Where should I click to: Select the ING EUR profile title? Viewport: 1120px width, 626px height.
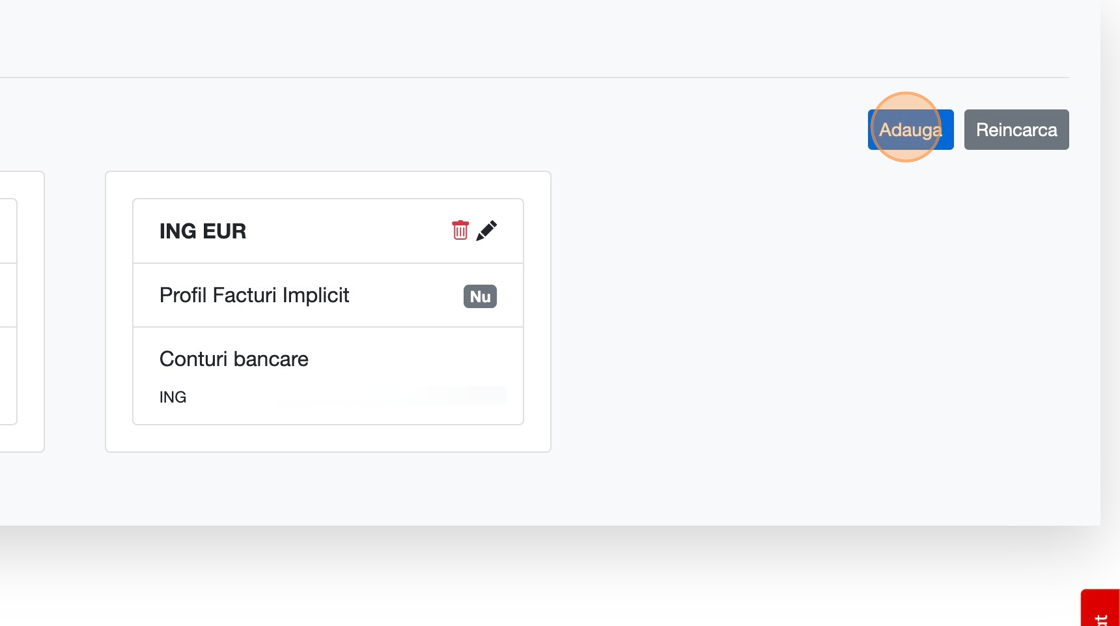pyautogui.click(x=203, y=231)
